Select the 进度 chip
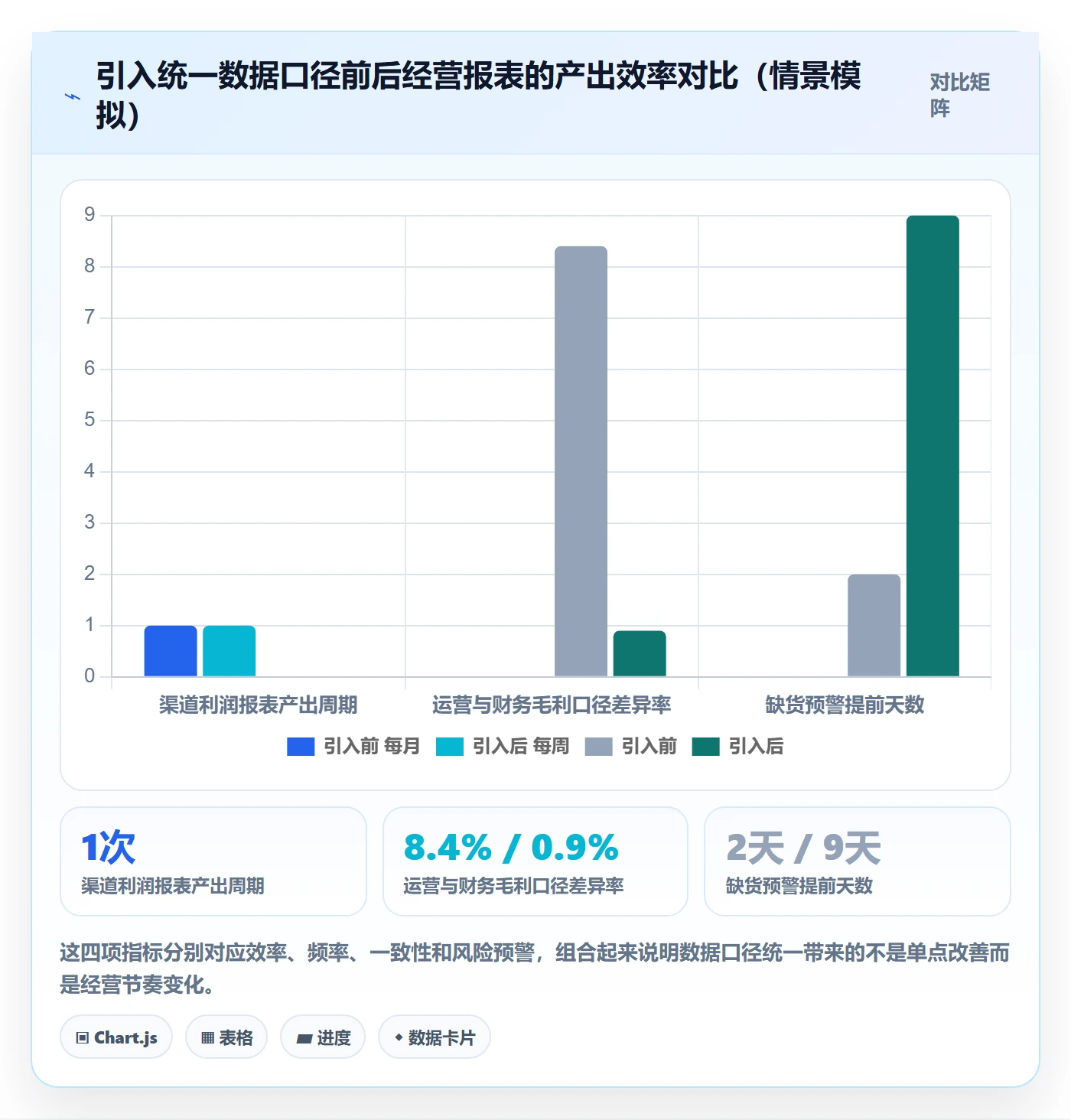This screenshot has width=1071, height=1120. click(323, 1037)
